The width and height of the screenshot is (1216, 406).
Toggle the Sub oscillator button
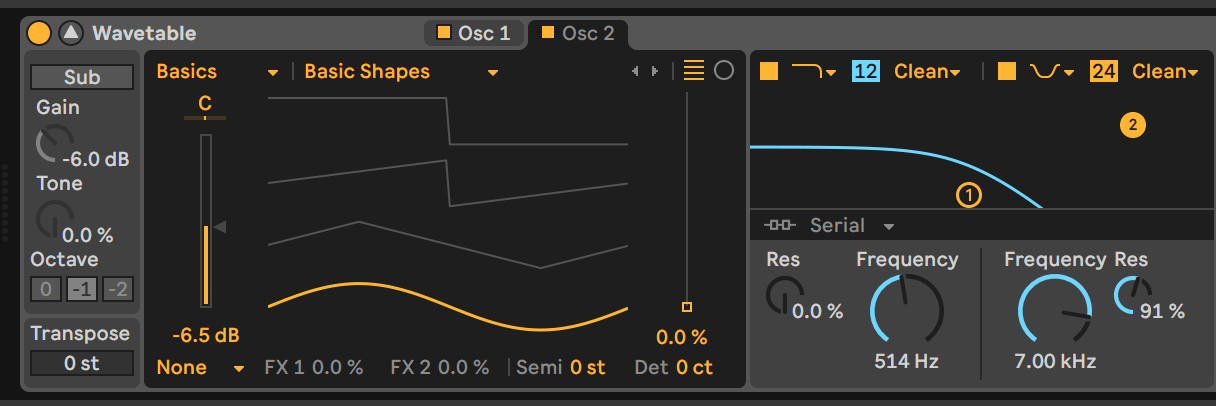pos(82,77)
